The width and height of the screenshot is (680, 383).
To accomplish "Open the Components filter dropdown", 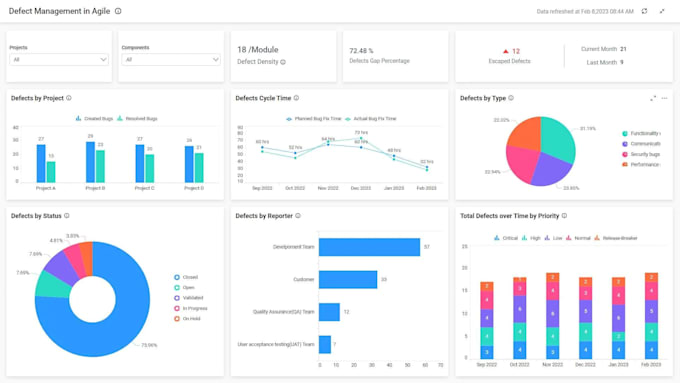I will click(171, 59).
